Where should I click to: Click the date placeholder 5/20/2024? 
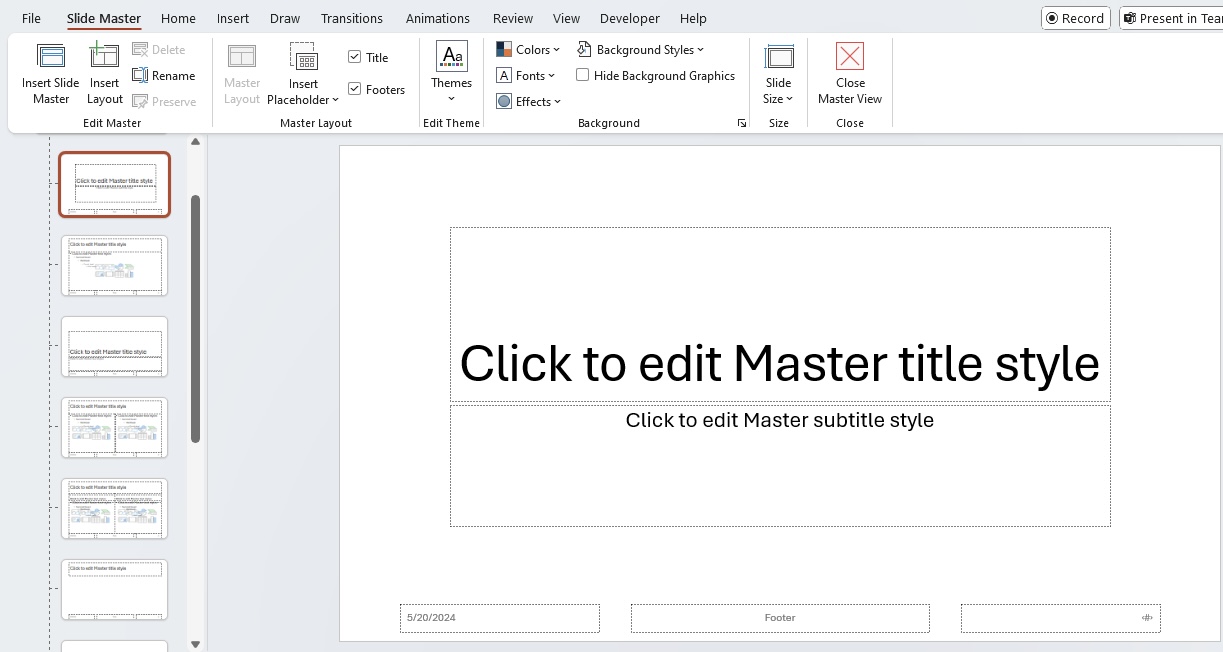(x=500, y=618)
